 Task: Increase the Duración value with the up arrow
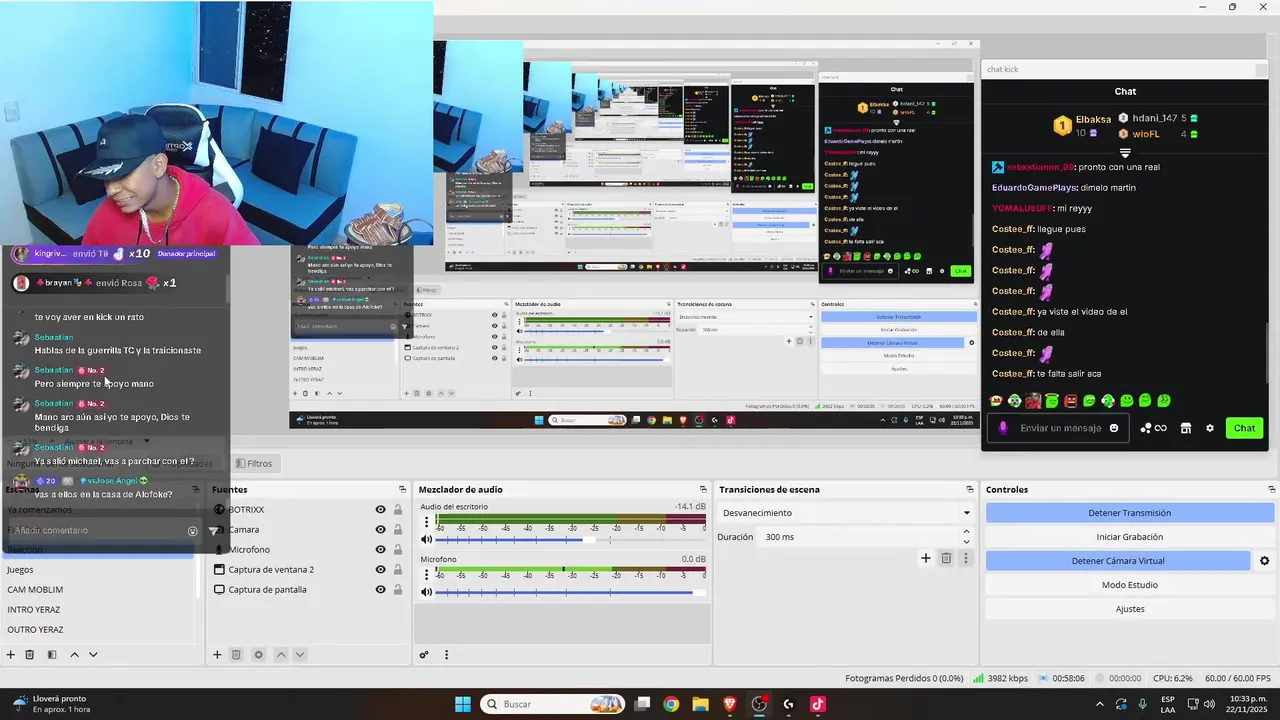(966, 533)
